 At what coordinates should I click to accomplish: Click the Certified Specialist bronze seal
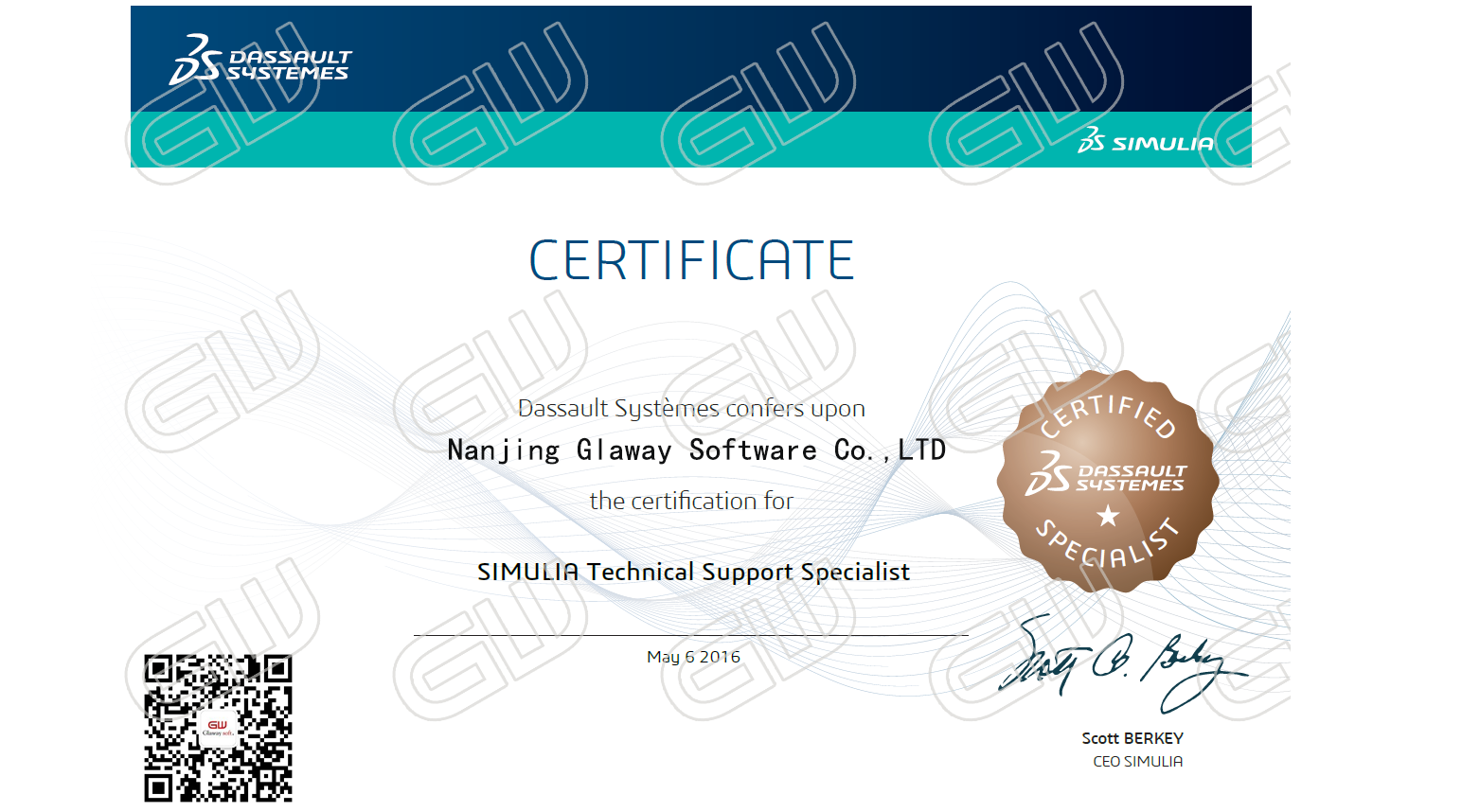(x=1107, y=481)
